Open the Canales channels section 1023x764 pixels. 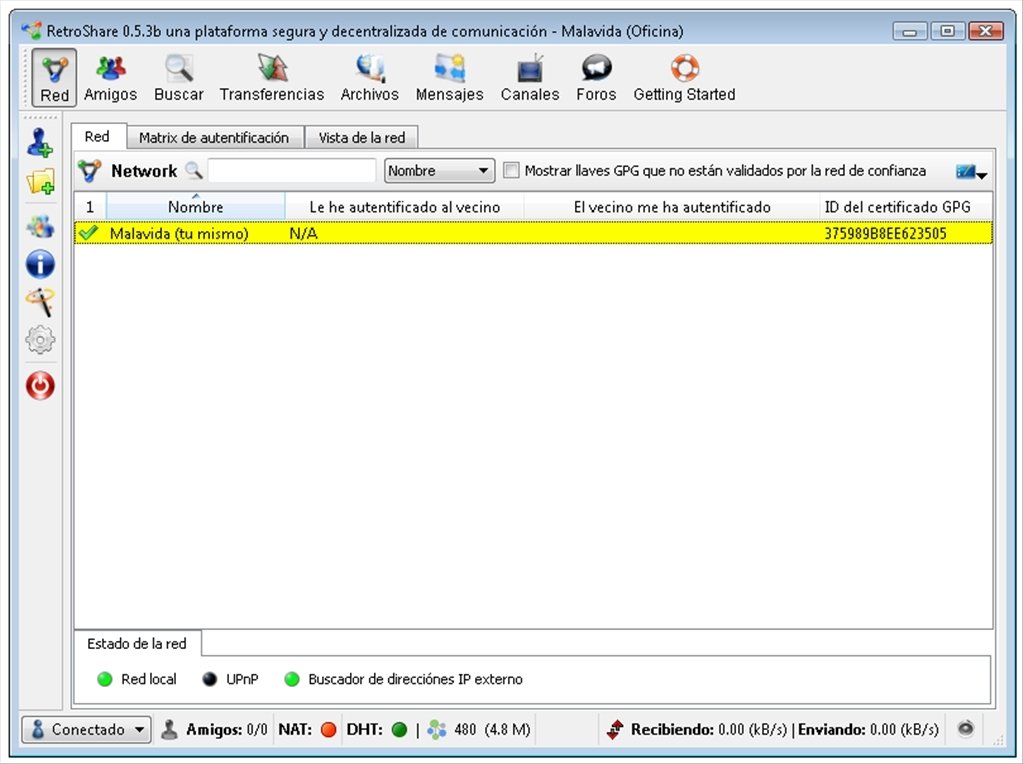[530, 78]
